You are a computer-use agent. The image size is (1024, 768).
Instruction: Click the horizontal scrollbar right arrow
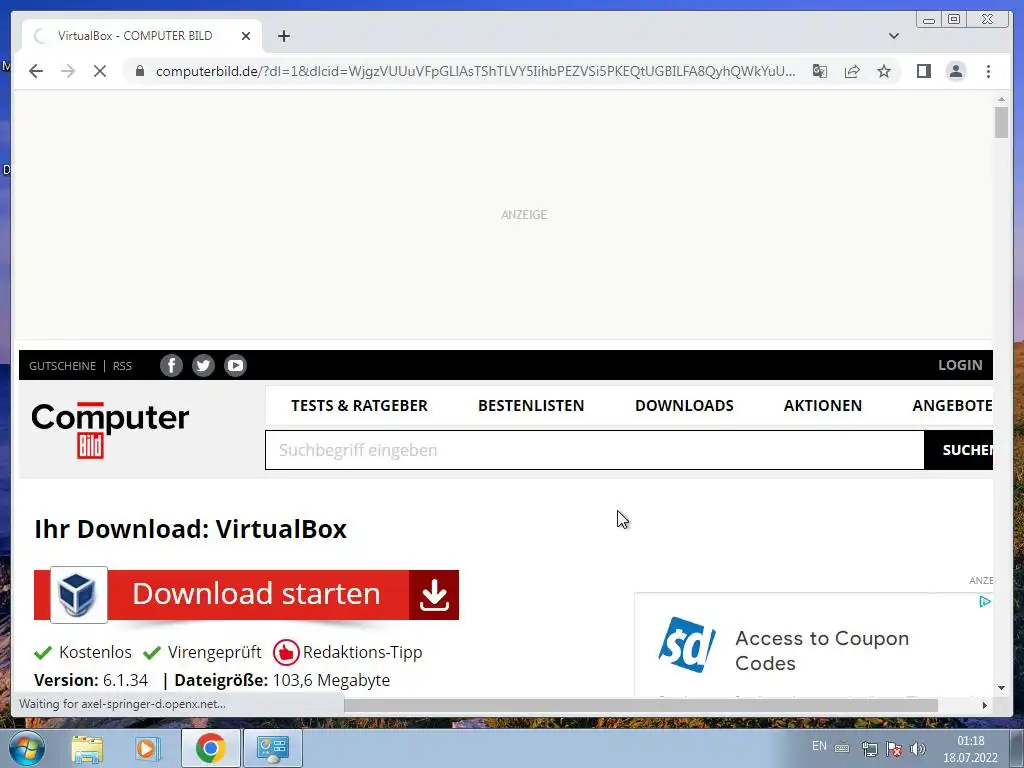[x=985, y=705]
